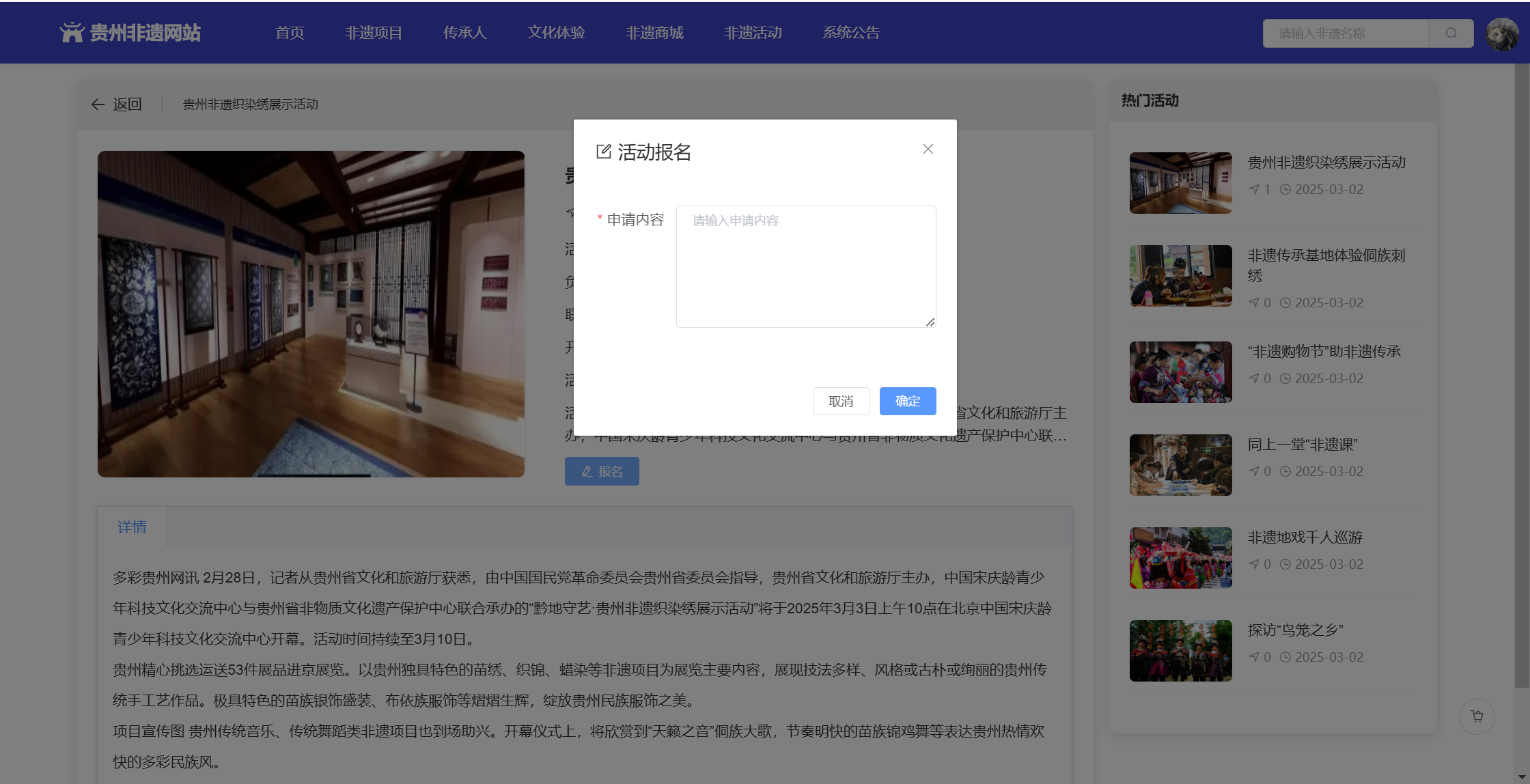Close the 活动报名 dialog
The height and width of the screenshot is (784, 1530).
point(928,149)
